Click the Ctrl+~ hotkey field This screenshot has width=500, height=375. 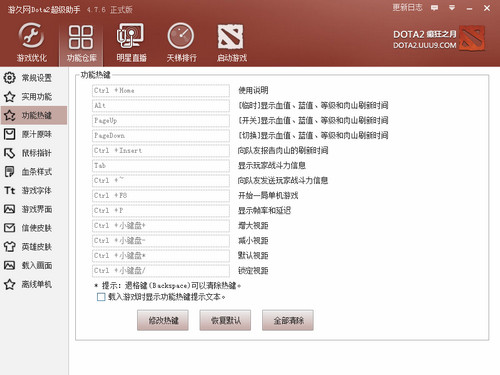(161, 181)
